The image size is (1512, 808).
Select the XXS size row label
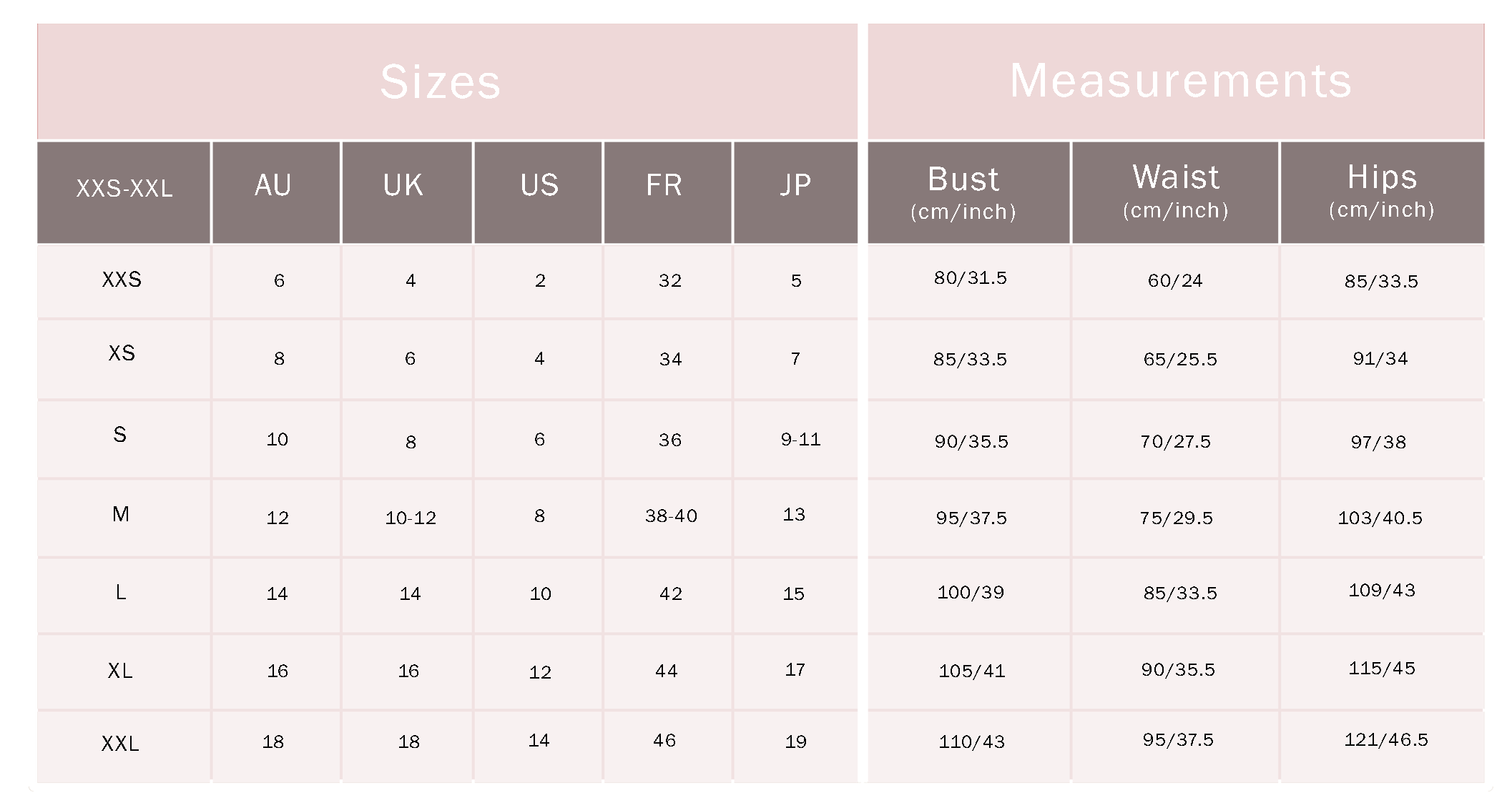(x=124, y=281)
